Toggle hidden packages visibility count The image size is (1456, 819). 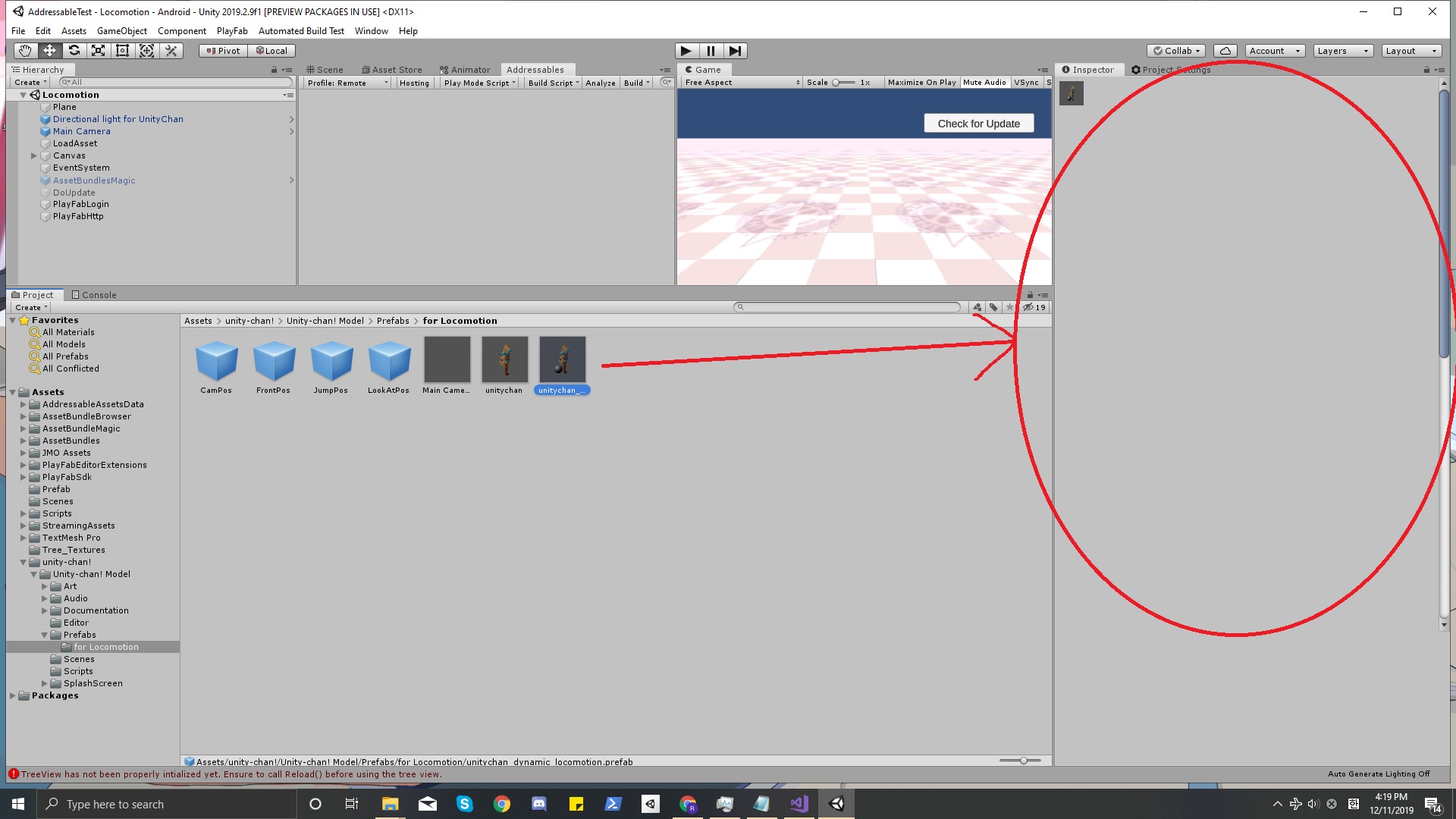1034,307
